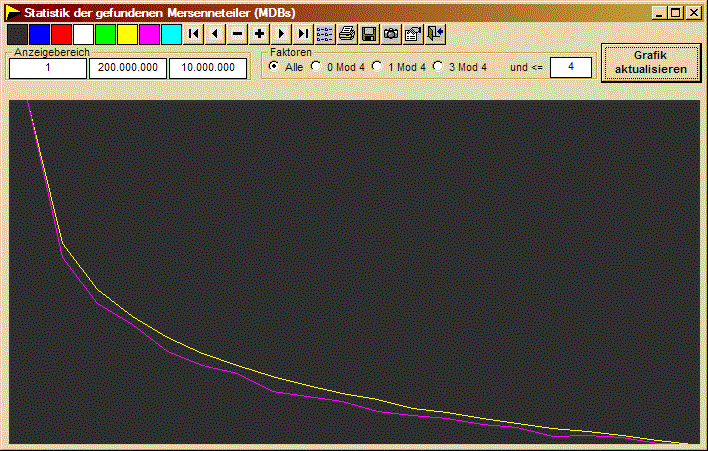Maximize the statistics window
The image size is (708, 451).
tap(676, 13)
